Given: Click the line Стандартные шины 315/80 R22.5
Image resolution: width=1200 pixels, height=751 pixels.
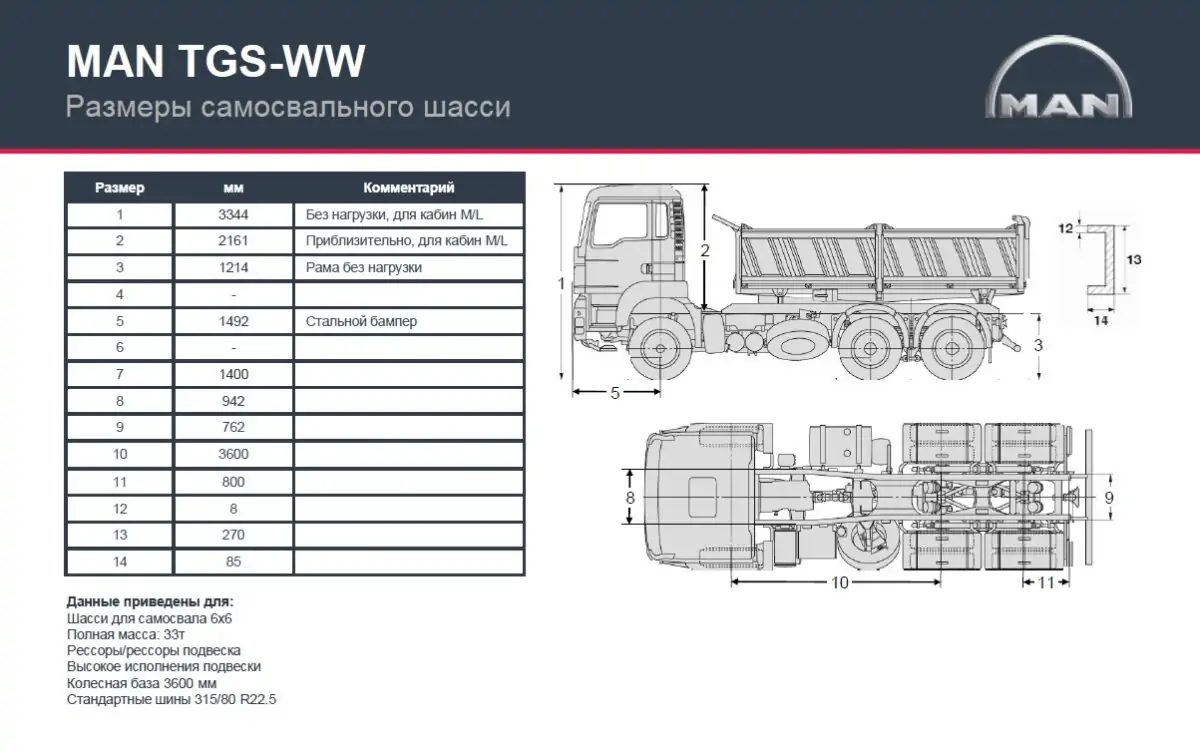Looking at the screenshot, I should pyautogui.click(x=171, y=699).
